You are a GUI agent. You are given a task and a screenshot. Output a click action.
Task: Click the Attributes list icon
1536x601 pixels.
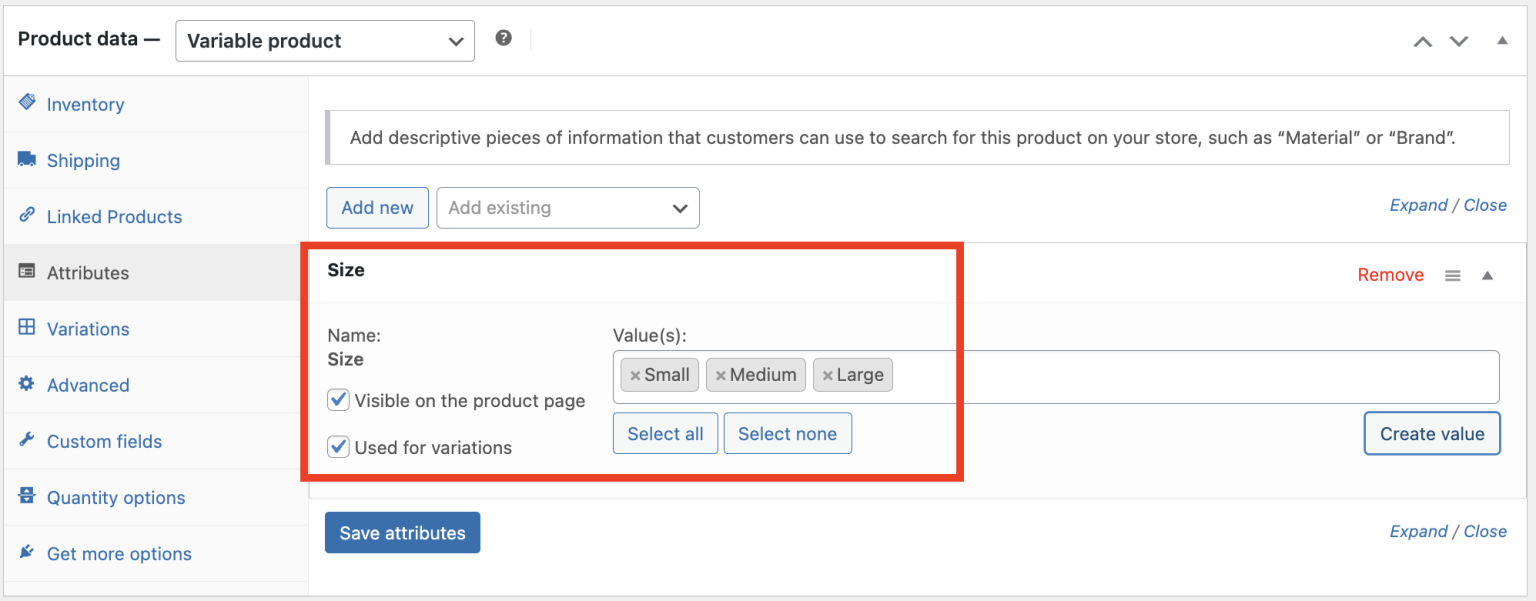click(x=25, y=272)
